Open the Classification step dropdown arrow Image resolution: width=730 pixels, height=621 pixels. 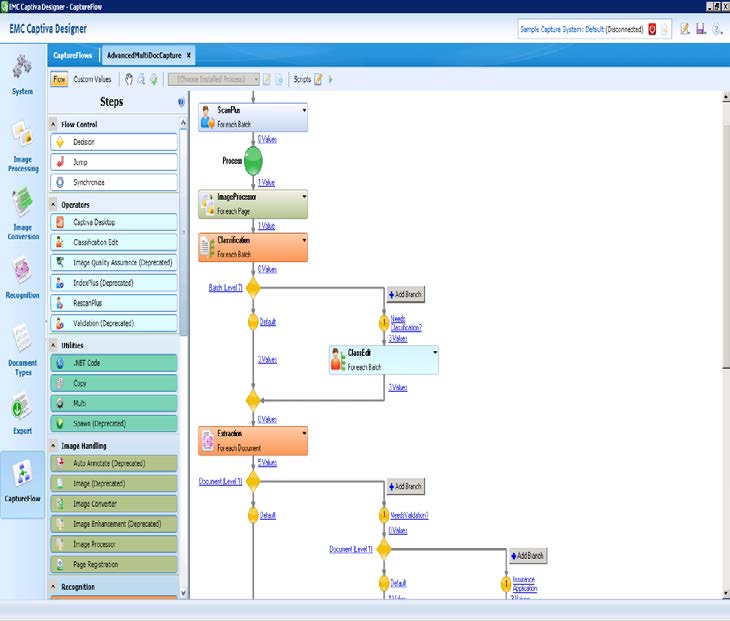pos(304,240)
